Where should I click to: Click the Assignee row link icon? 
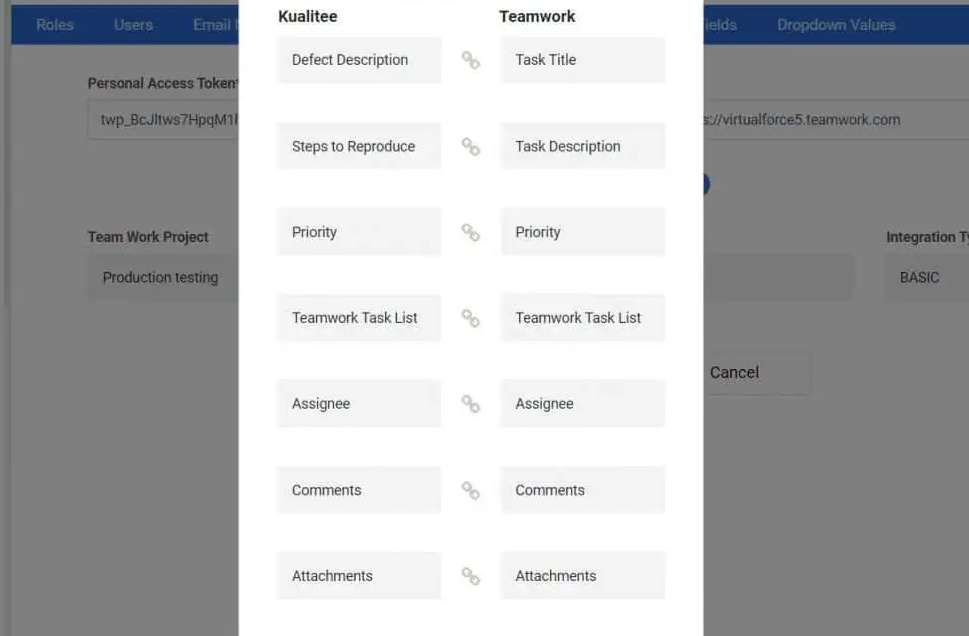pos(470,404)
